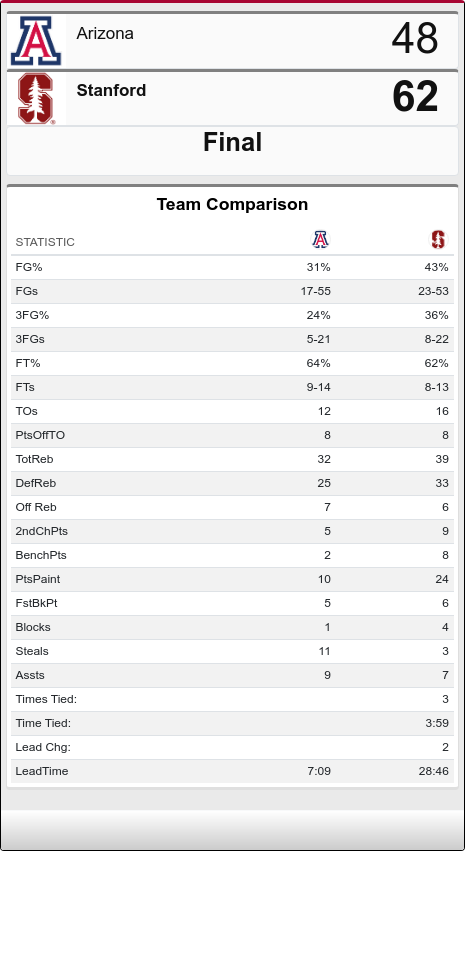Screen dimensions: 465x964
Task: Select the Stanford team name
Action: pos(111,90)
